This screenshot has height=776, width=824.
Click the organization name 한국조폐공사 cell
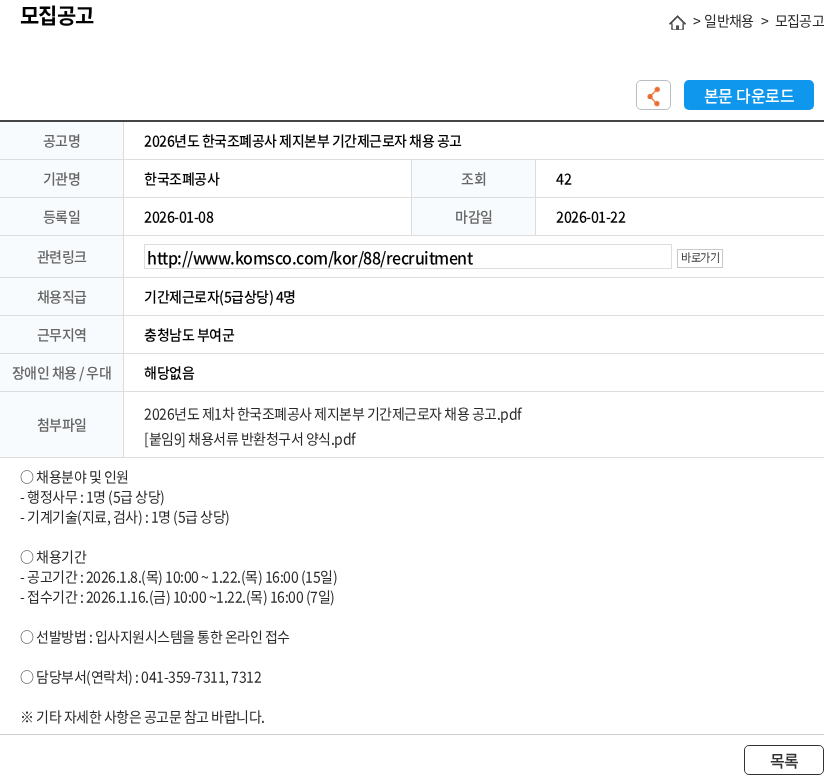181,179
